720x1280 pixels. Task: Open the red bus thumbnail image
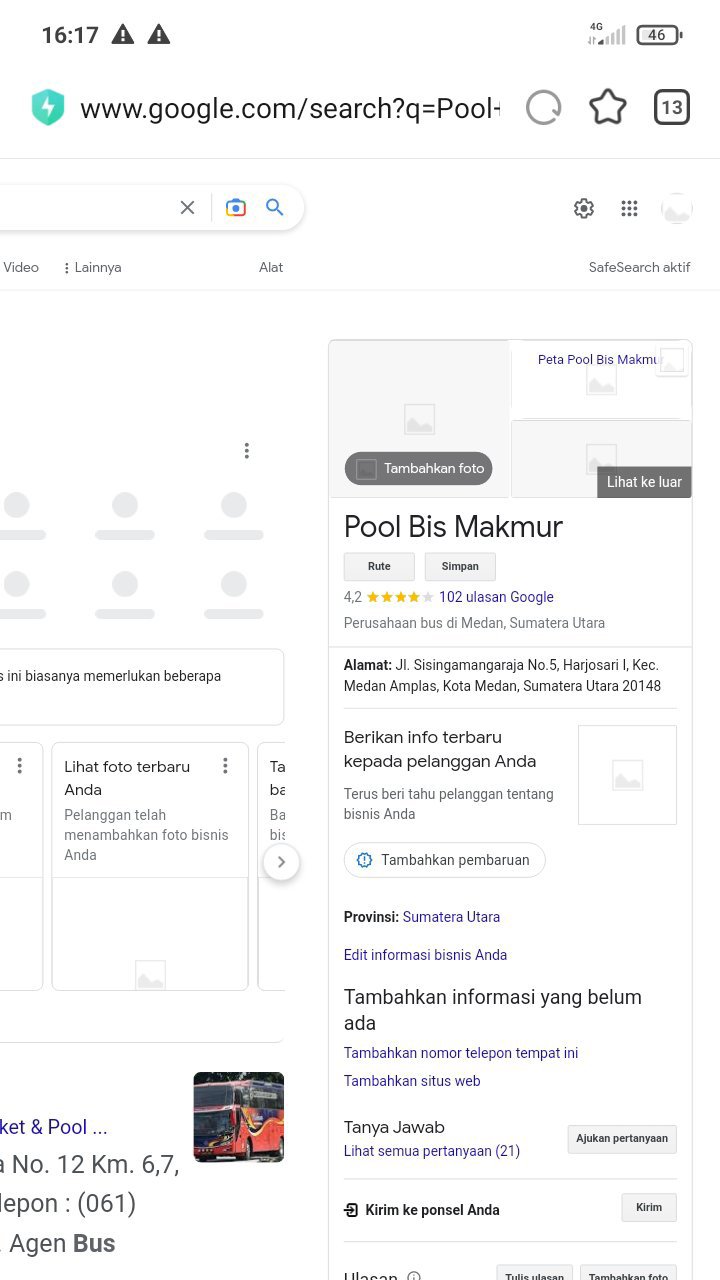click(238, 1117)
